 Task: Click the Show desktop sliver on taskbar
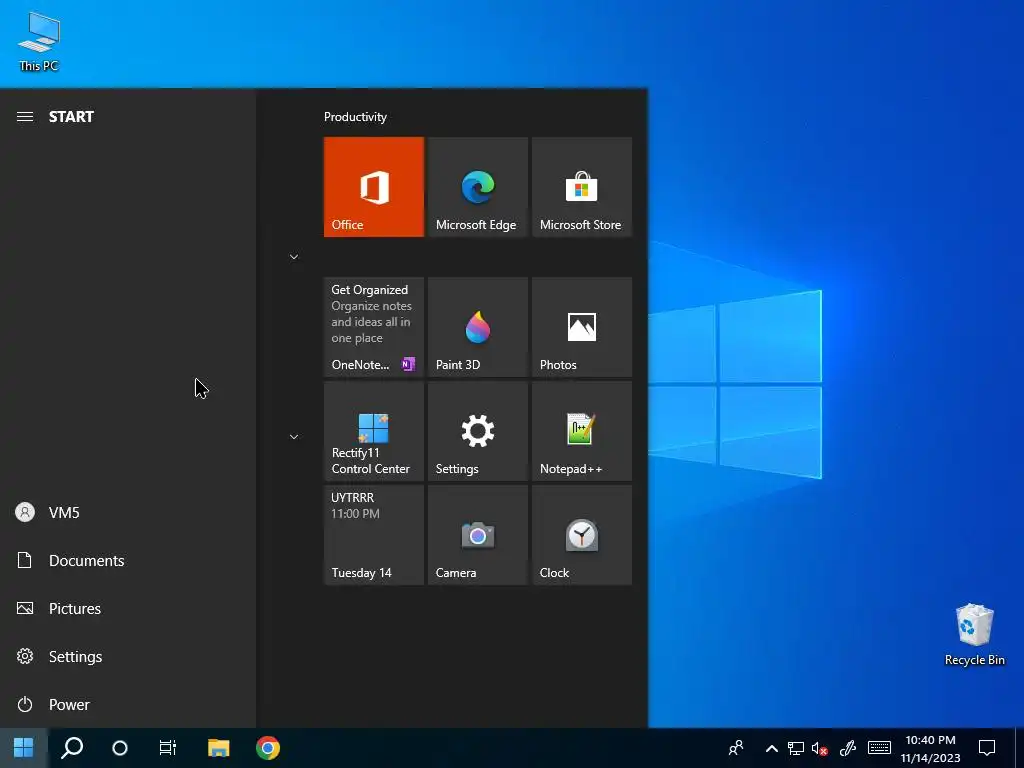(x=1020, y=748)
